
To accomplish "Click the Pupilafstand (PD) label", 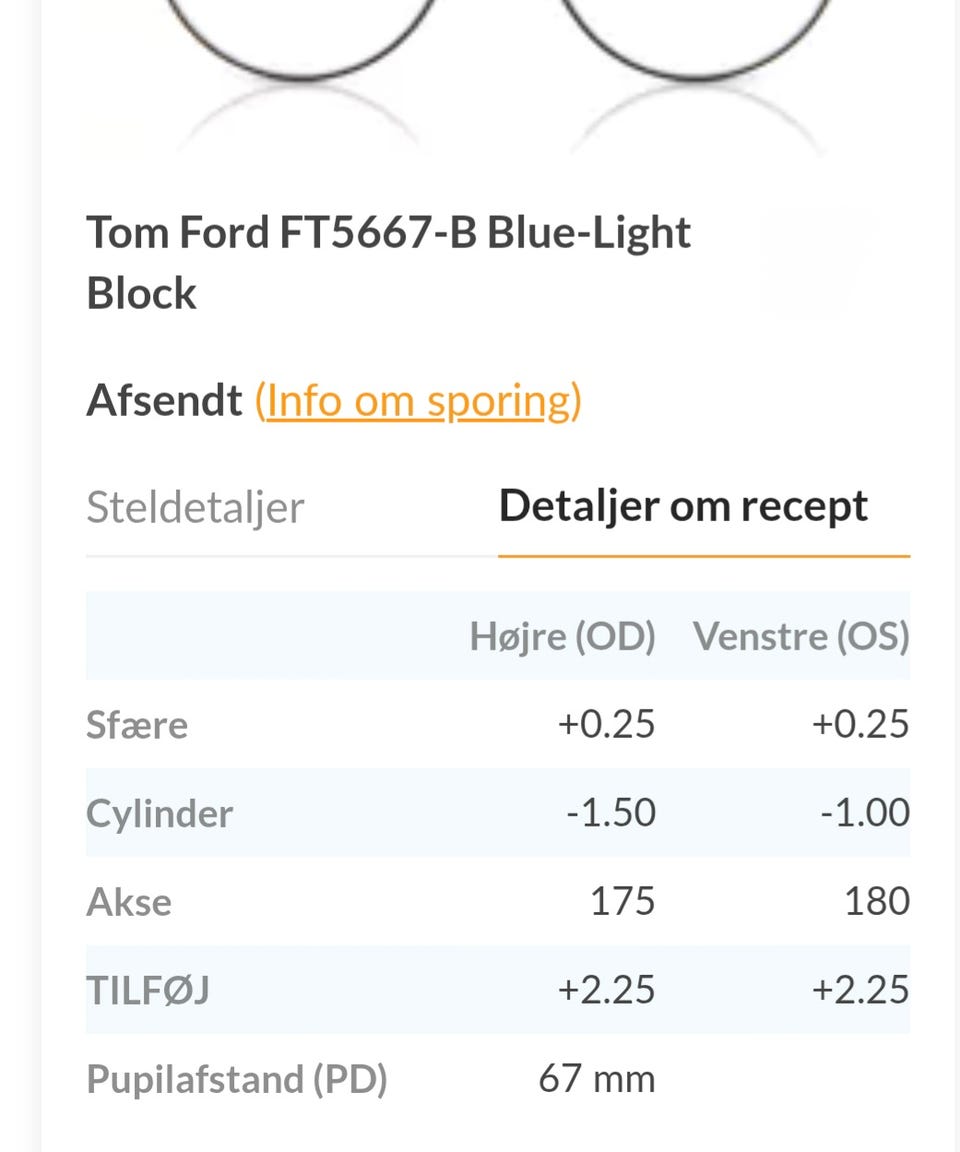I will [x=237, y=1079].
